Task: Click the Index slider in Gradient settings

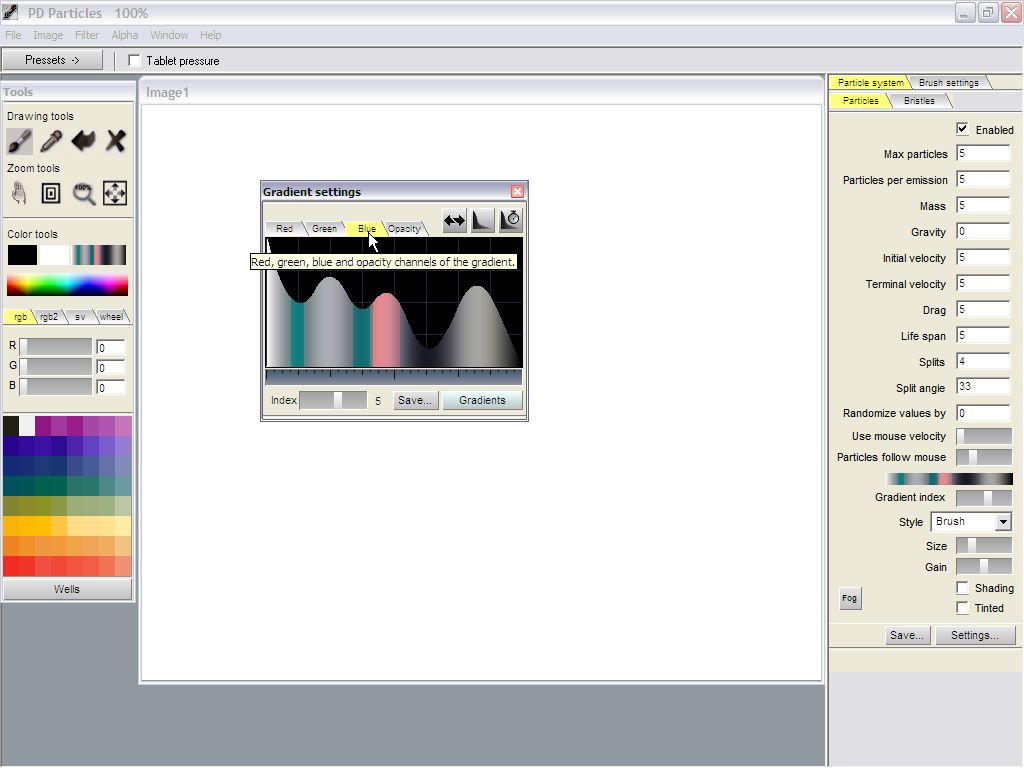Action: (333, 400)
